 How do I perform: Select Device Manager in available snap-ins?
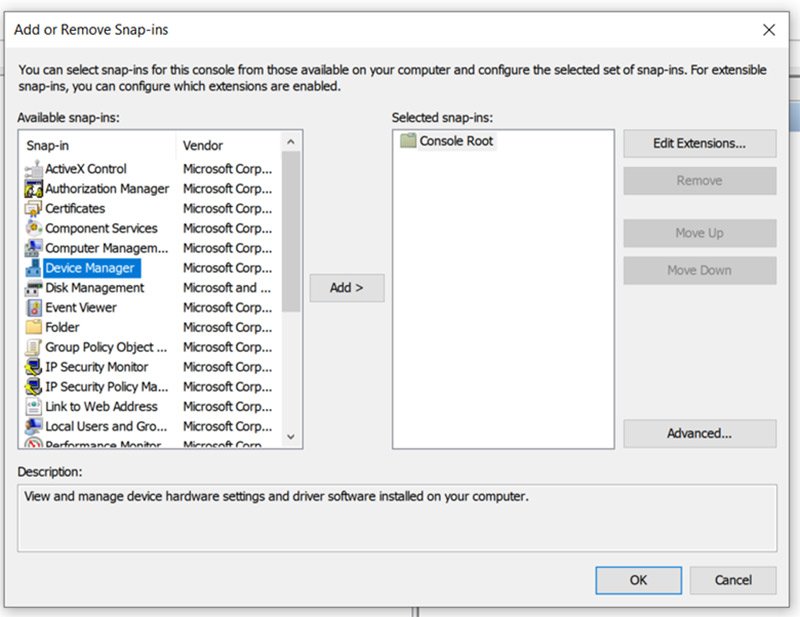(x=89, y=268)
